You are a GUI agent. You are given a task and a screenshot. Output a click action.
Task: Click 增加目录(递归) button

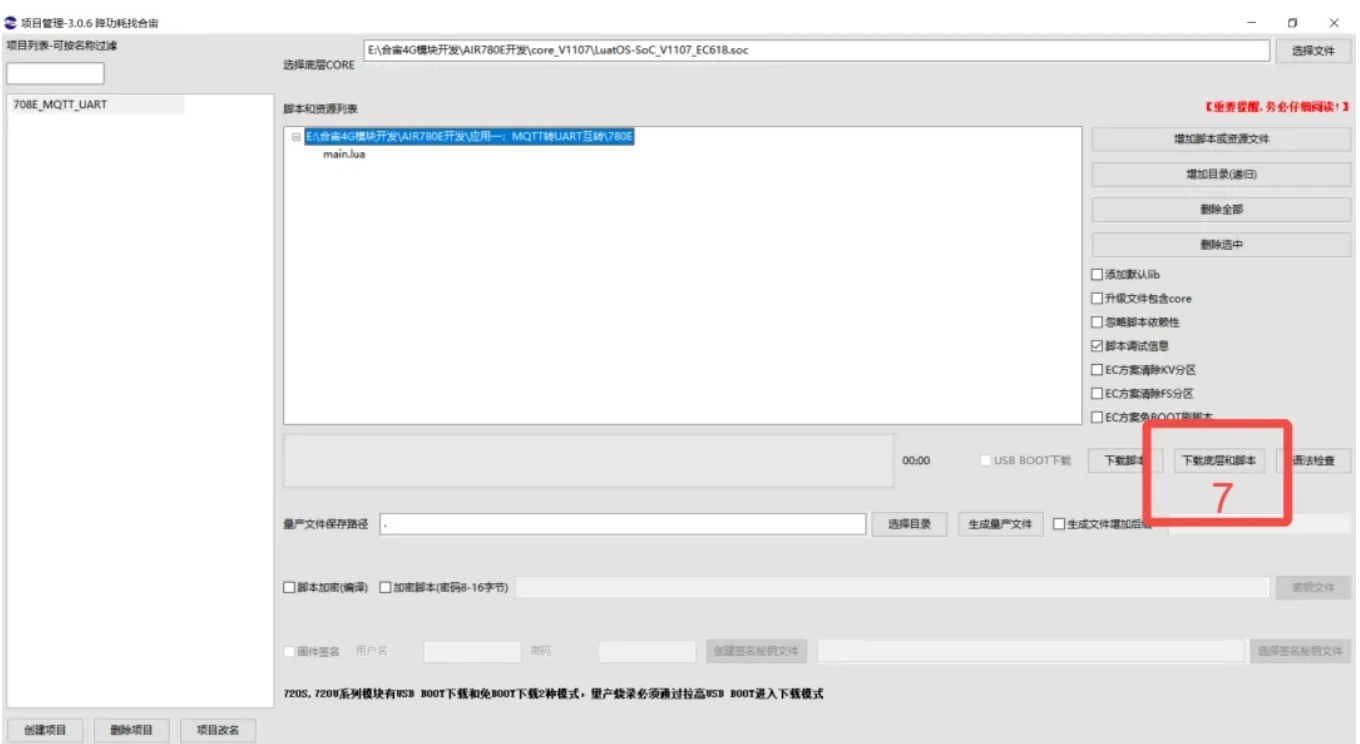(x=1221, y=174)
